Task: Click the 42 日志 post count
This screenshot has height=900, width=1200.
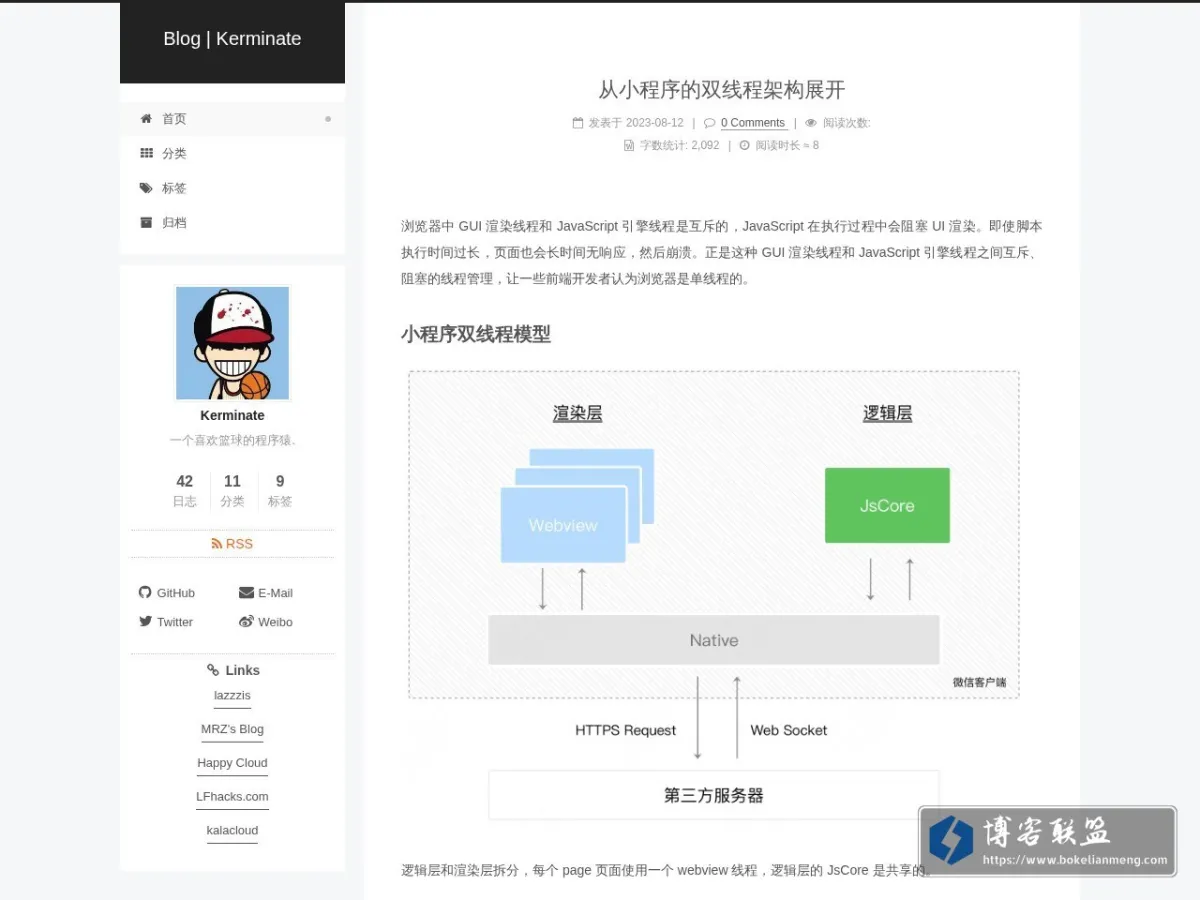Action: [x=185, y=490]
